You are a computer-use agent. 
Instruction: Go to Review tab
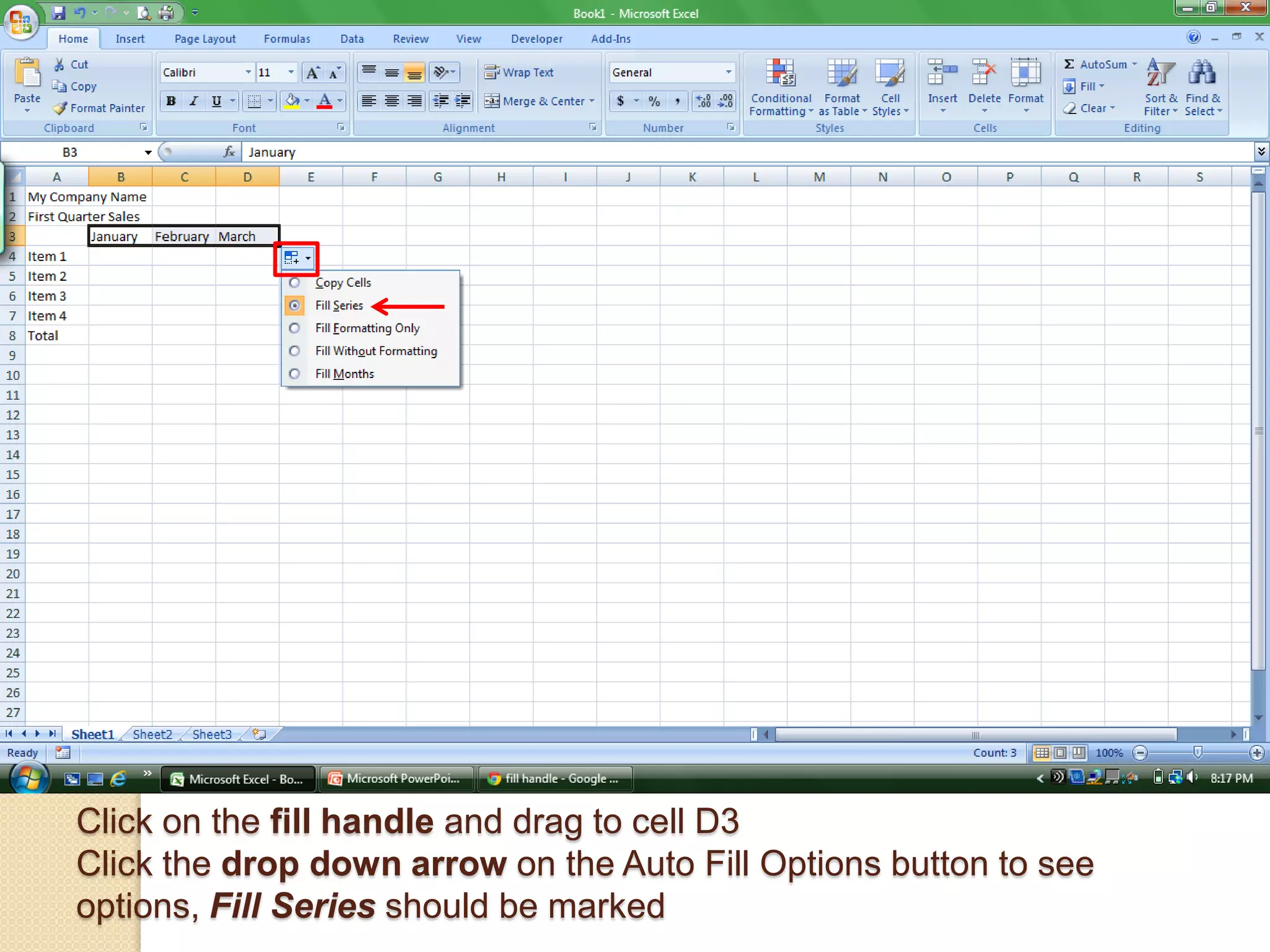[x=411, y=38]
